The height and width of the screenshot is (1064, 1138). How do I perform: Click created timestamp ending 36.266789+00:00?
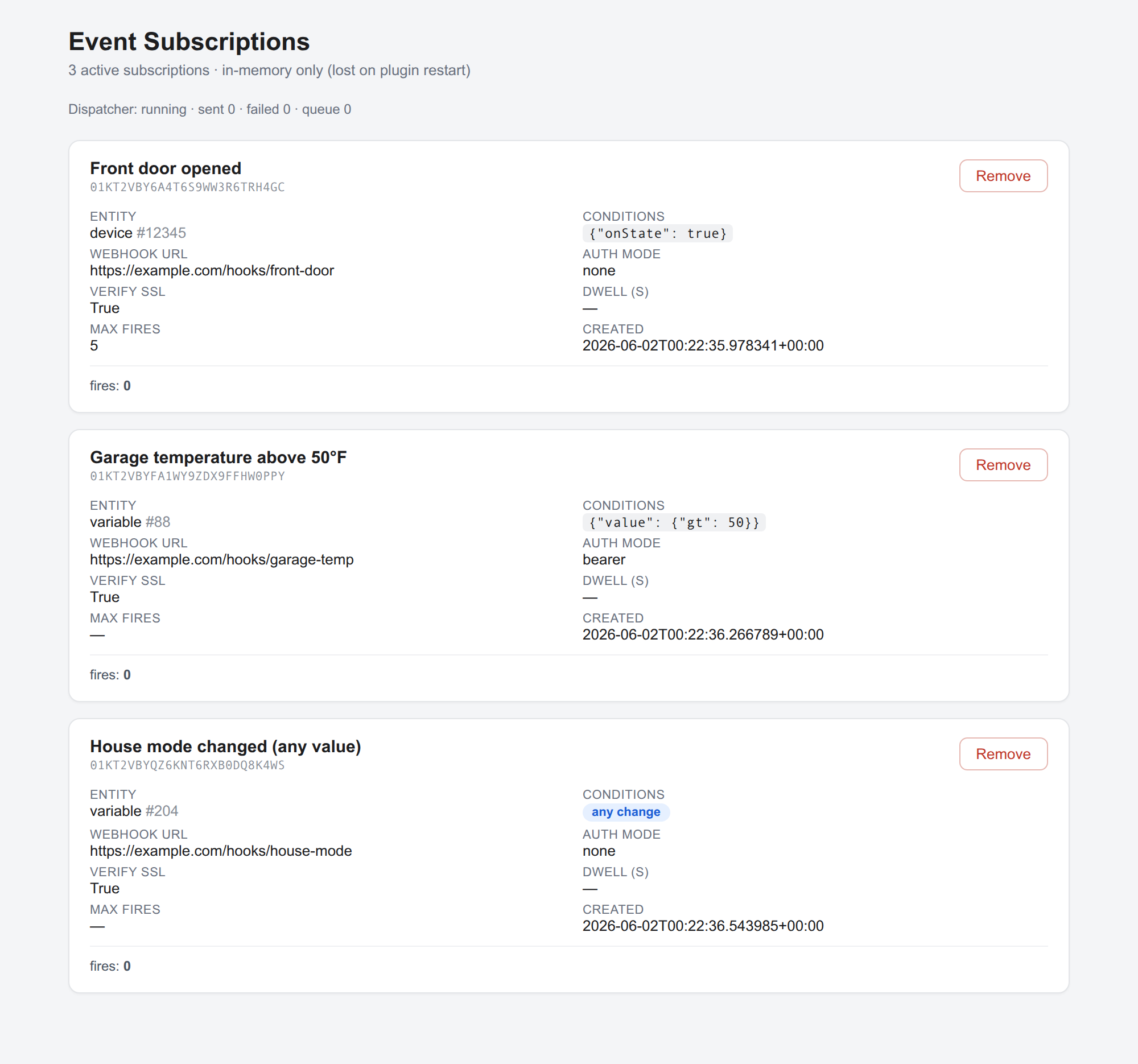point(703,635)
